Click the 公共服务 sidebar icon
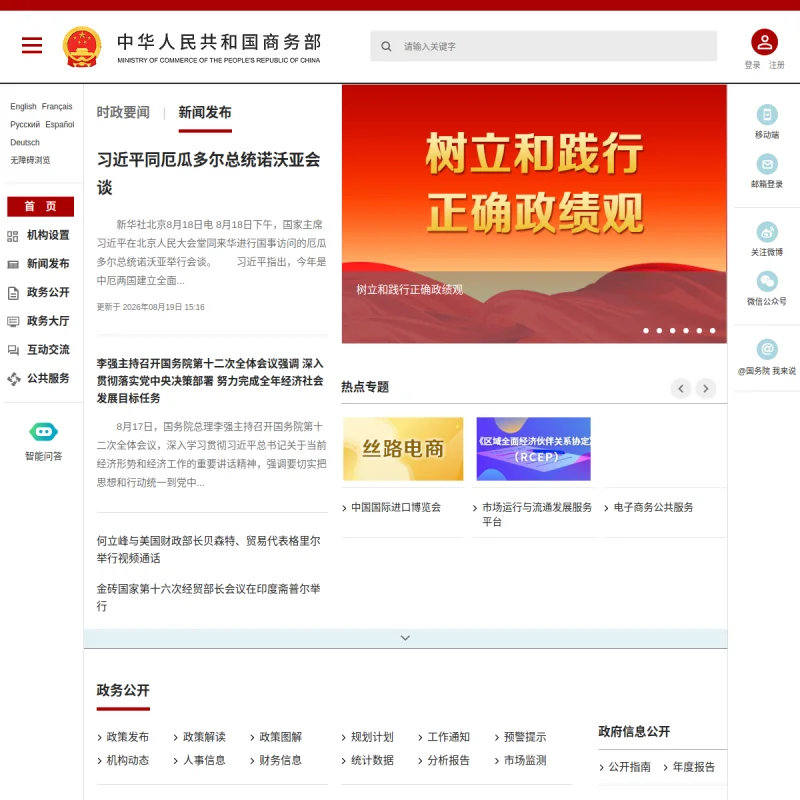The width and height of the screenshot is (800, 800). pyautogui.click(x=13, y=379)
